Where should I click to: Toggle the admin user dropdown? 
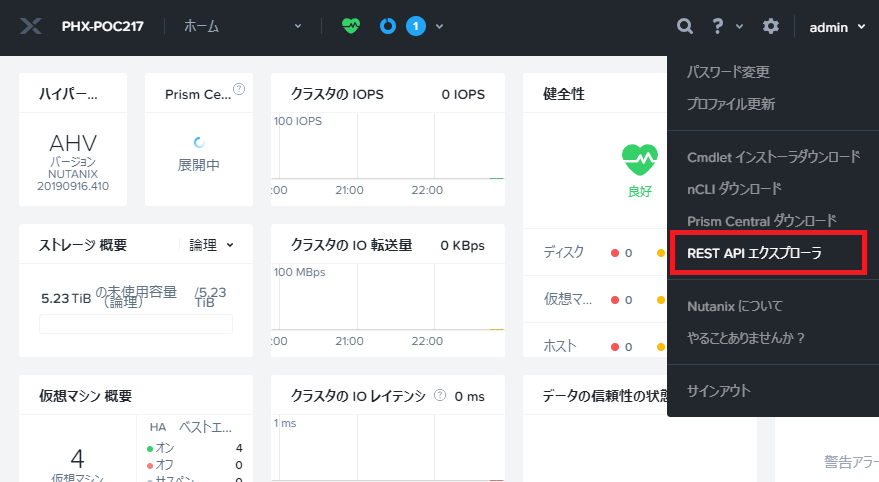click(837, 27)
